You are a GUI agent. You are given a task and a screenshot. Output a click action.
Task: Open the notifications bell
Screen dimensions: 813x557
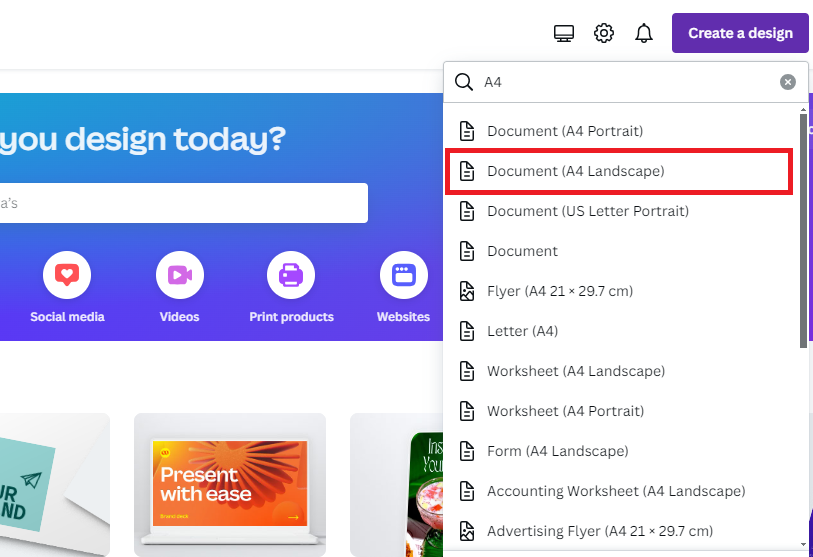[x=643, y=33]
